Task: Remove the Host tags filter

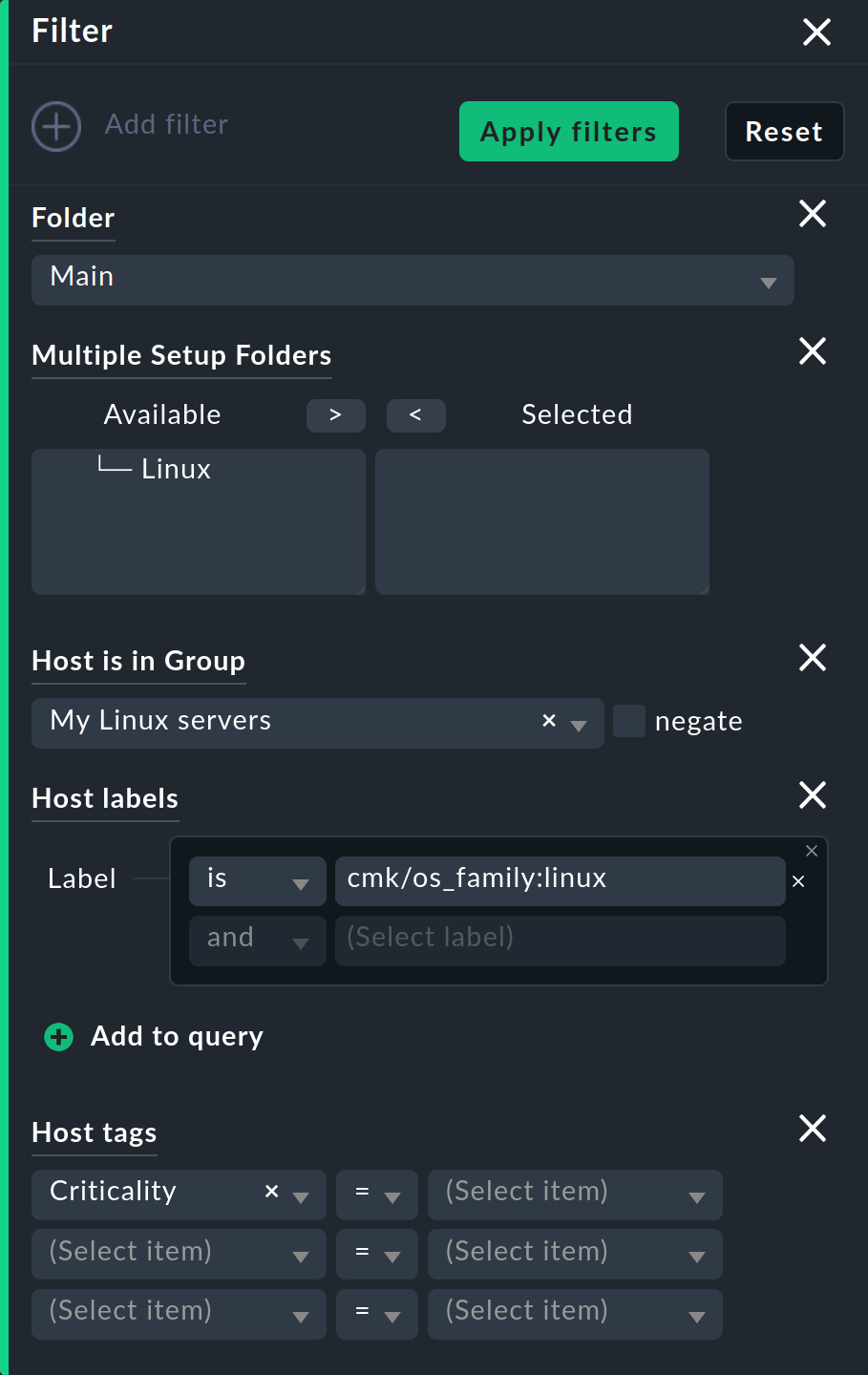Action: click(x=813, y=1129)
